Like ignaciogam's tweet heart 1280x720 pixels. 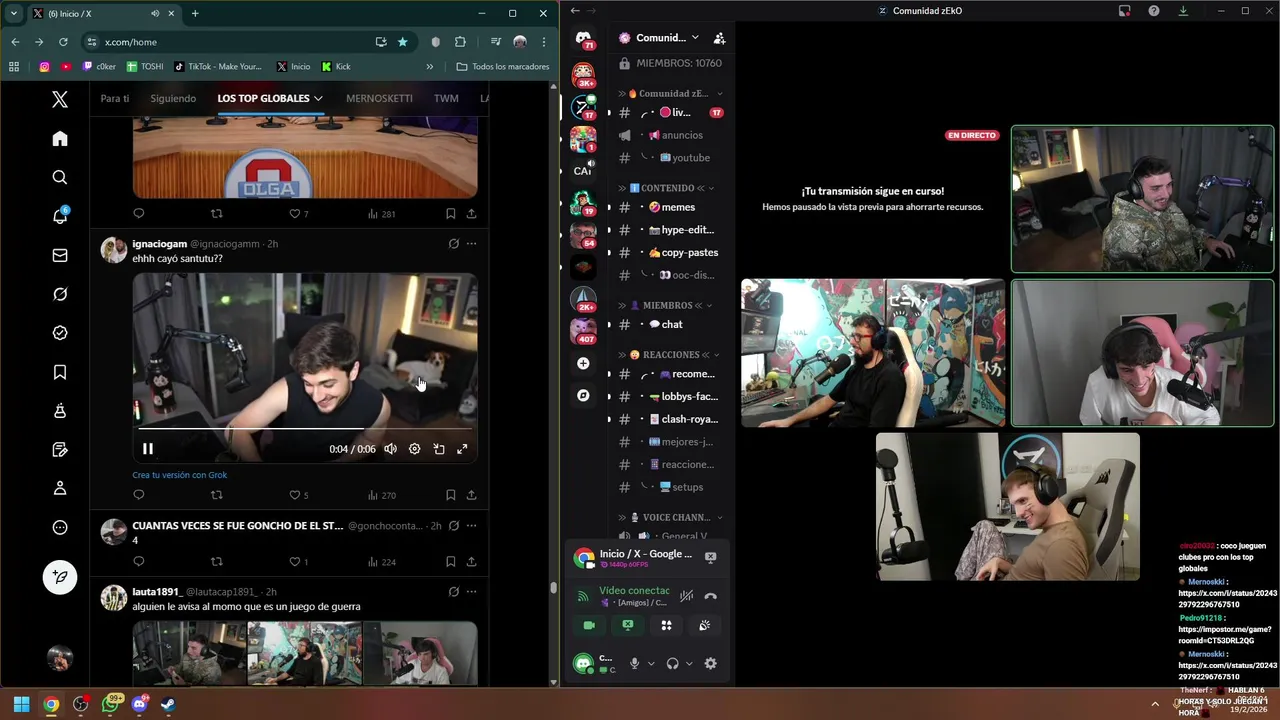pos(294,495)
